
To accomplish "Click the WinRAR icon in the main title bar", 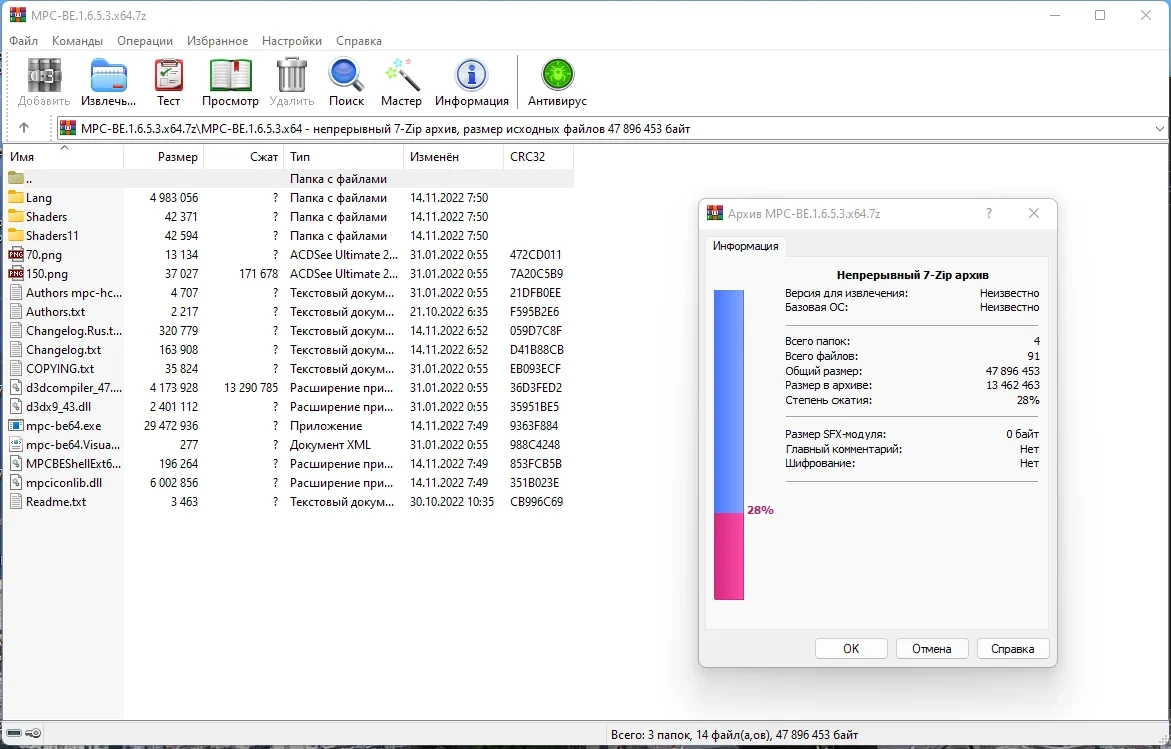I will 17,15.
